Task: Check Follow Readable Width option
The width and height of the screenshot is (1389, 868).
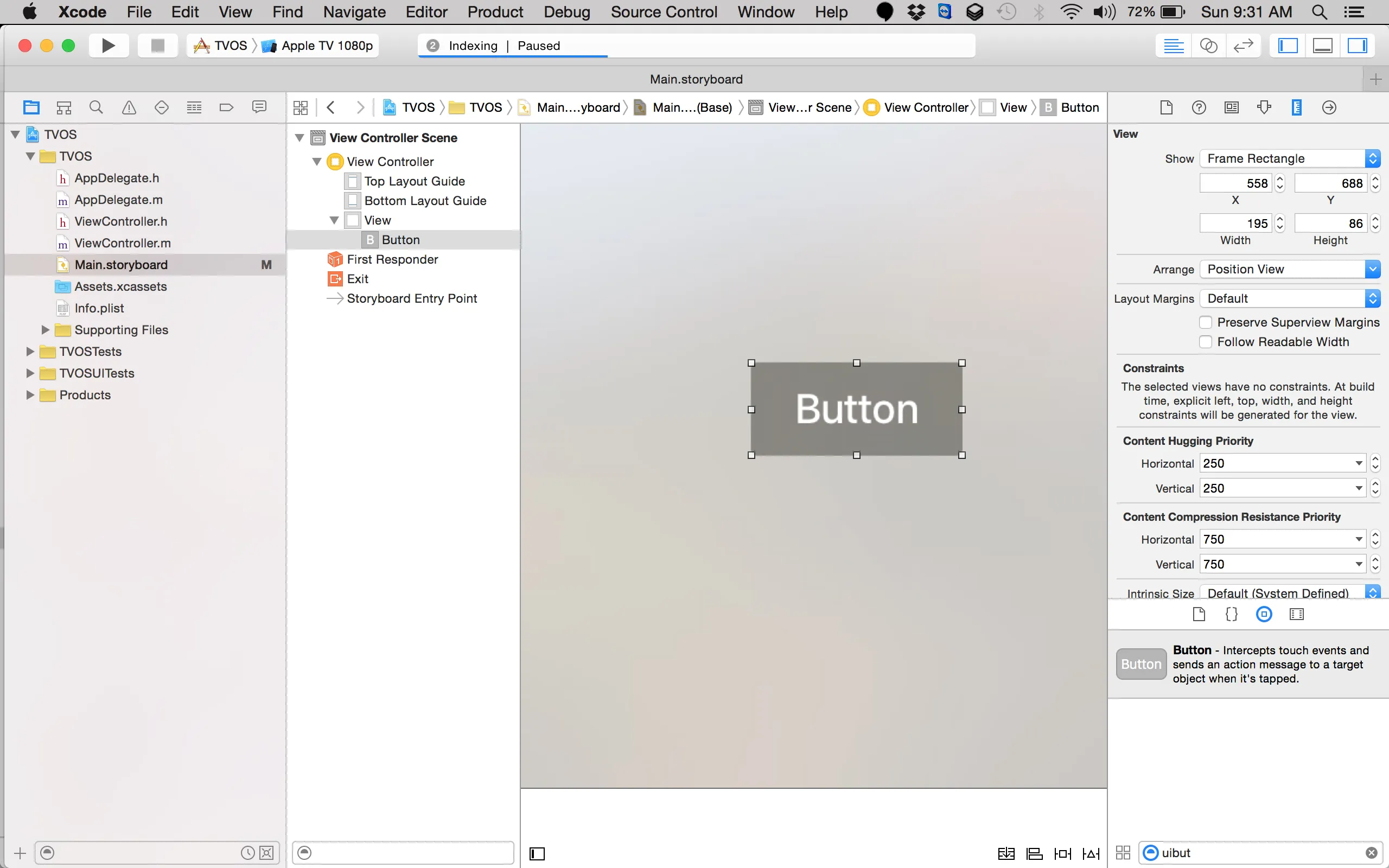Action: pos(1205,342)
